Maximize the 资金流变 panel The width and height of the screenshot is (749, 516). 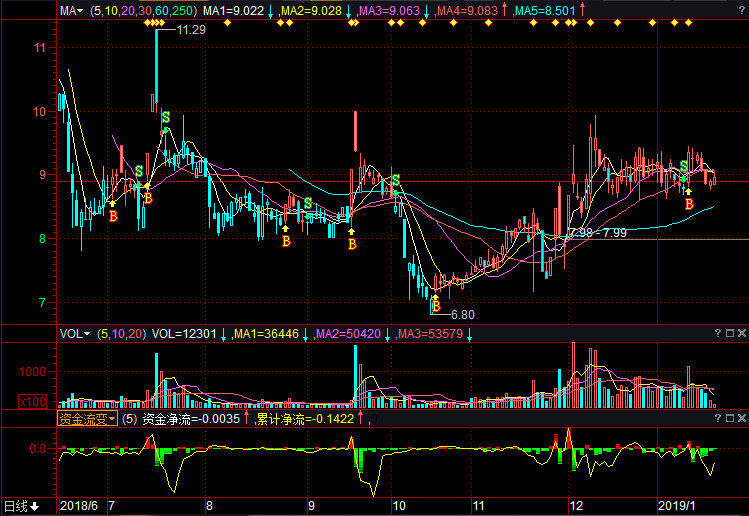tap(730, 418)
